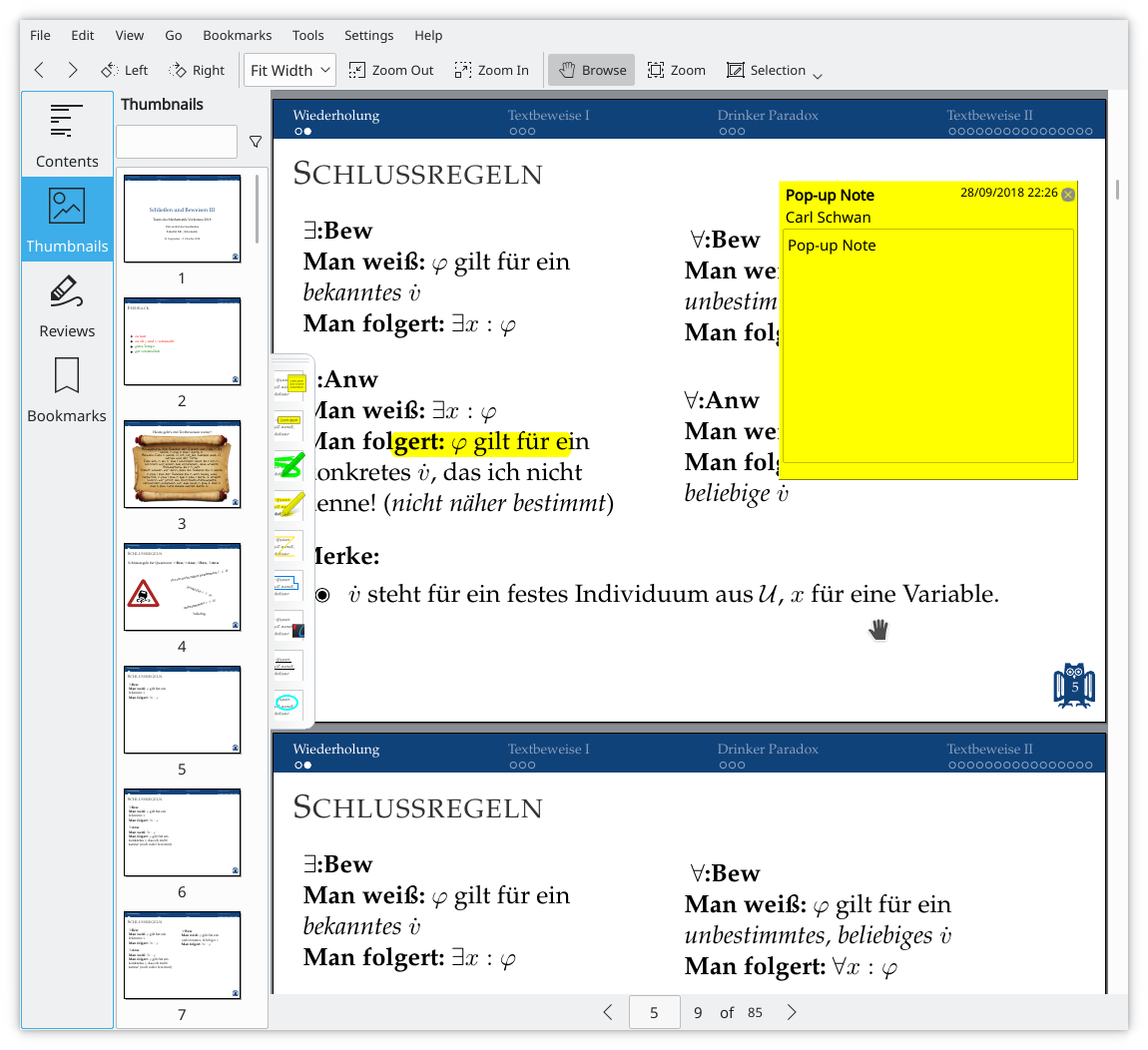The width and height of the screenshot is (1148, 1050).
Task: Expand the Selection tool dropdown arrow
Action: tap(818, 75)
